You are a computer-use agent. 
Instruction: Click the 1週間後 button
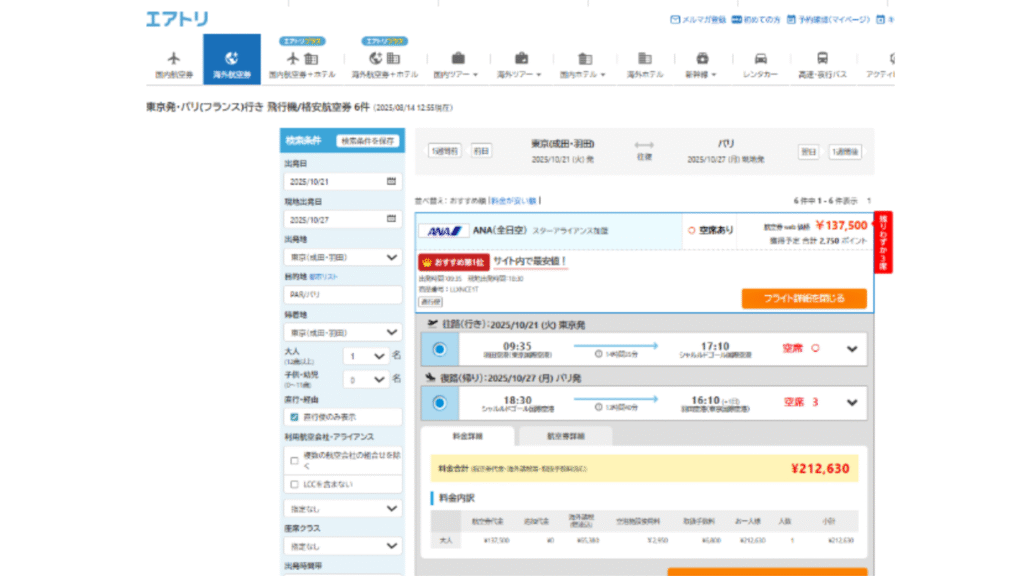845,152
